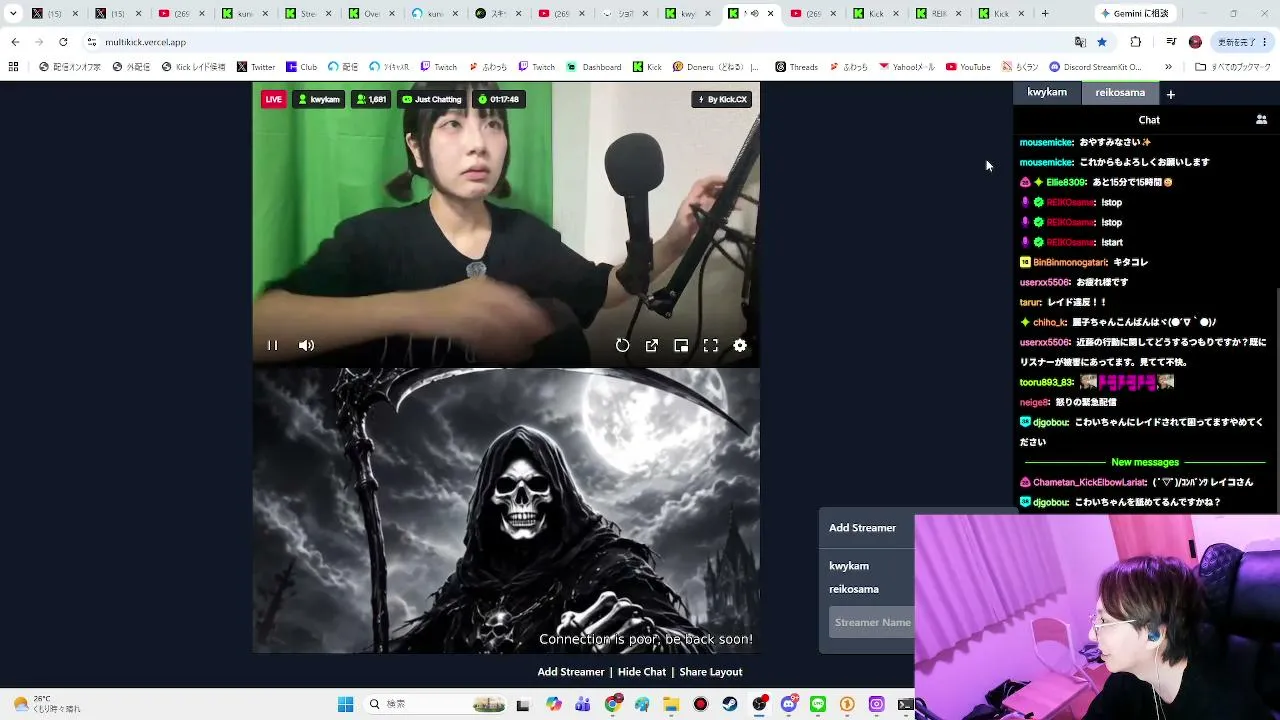Click the Hide Chat link
Screen dimensions: 1280x720
(642, 672)
